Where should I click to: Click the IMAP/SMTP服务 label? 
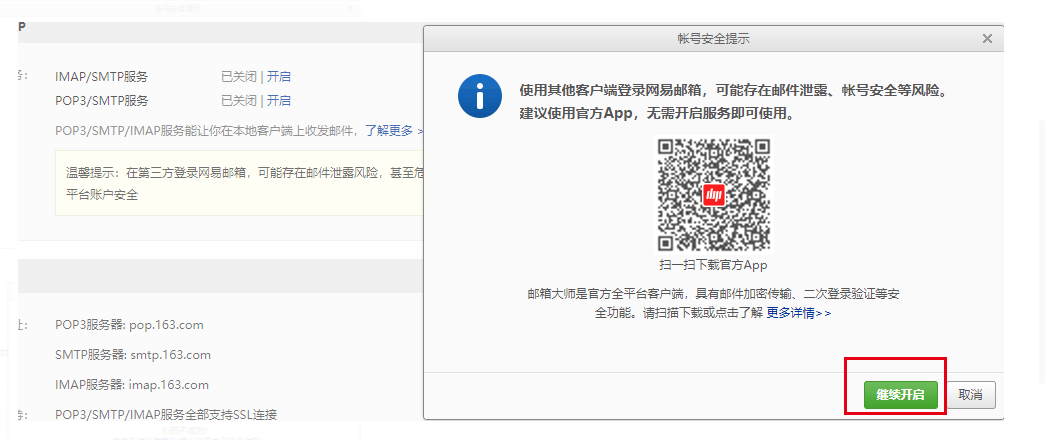coord(101,77)
